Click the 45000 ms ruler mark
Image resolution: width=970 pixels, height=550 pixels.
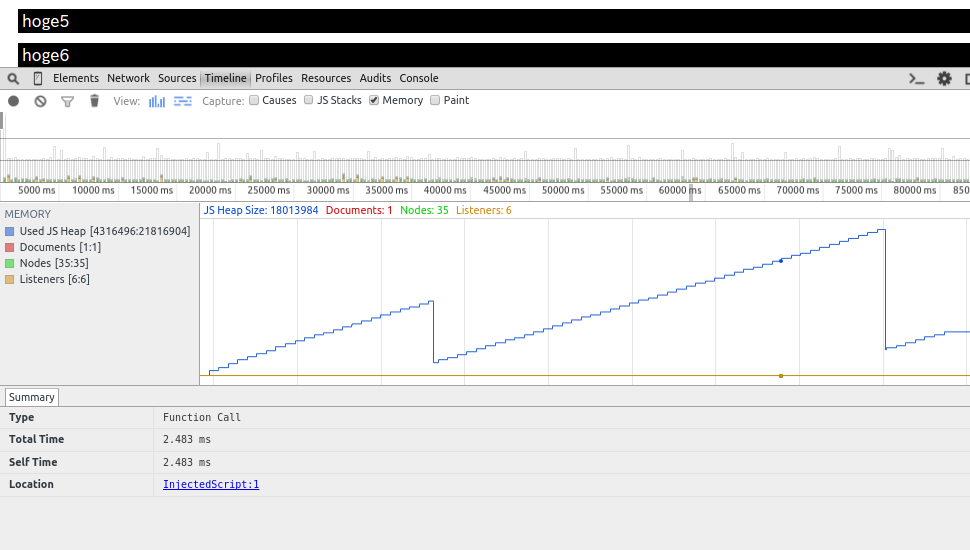[504, 191]
